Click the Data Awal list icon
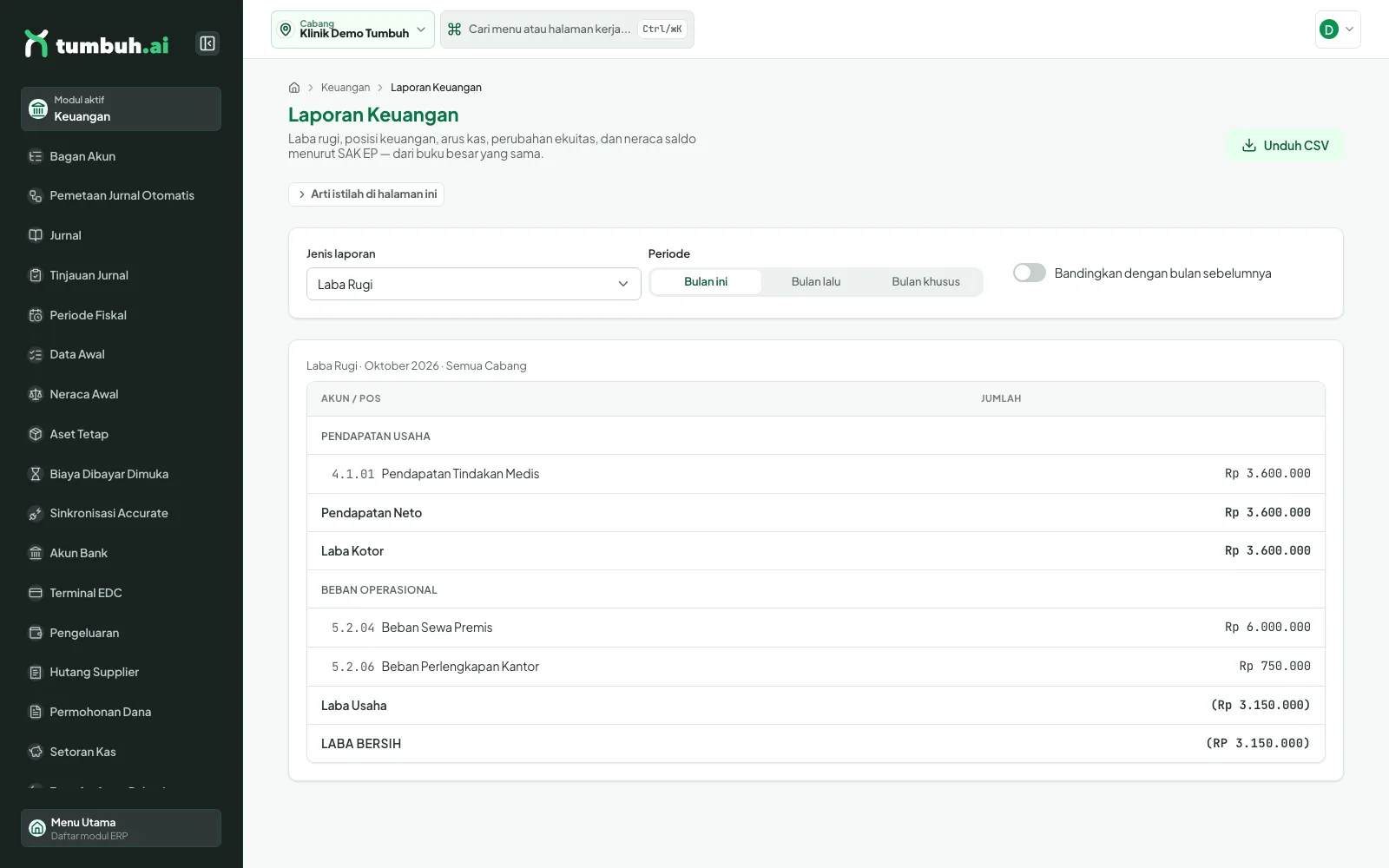This screenshot has height=868, width=1389. (x=36, y=354)
